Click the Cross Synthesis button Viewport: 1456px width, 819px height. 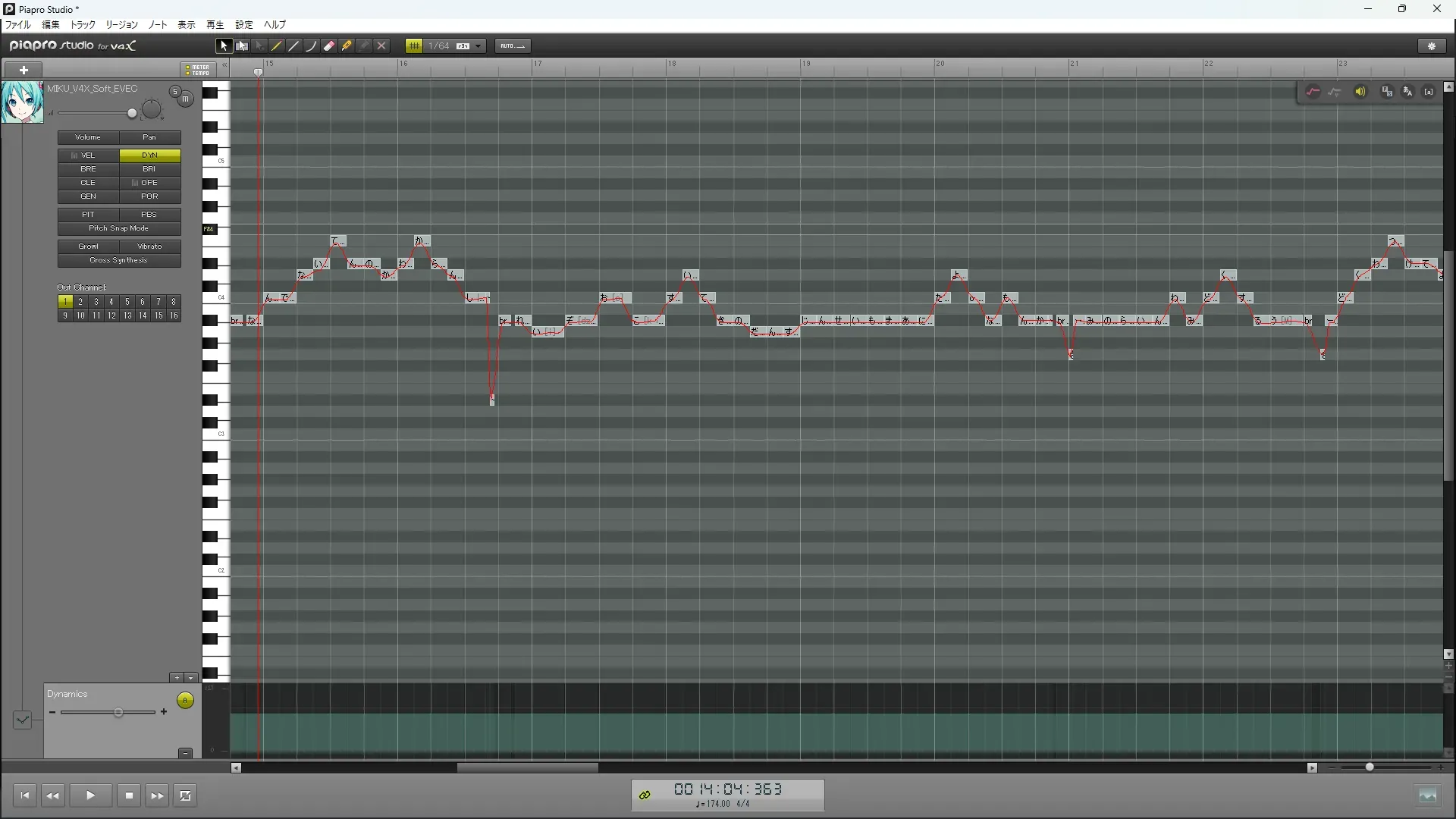click(119, 260)
